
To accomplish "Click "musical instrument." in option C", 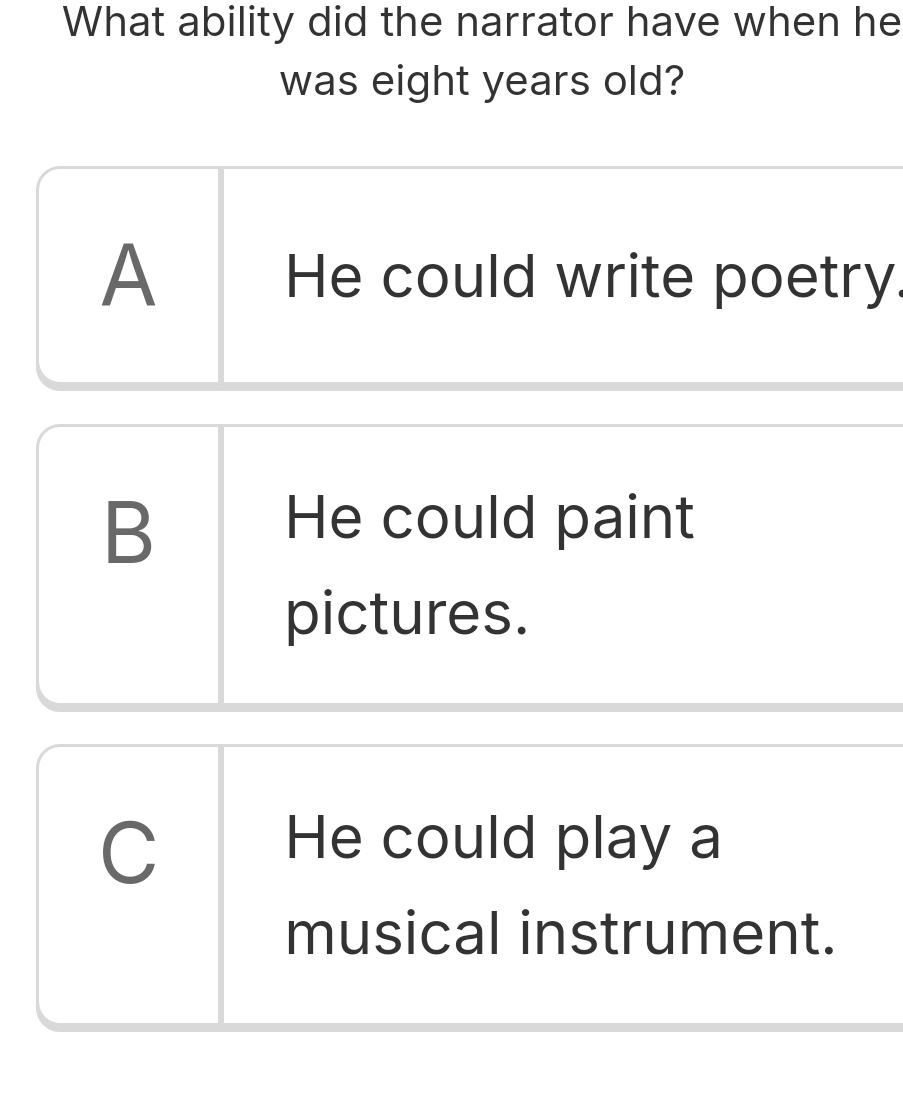I will click(x=560, y=934).
